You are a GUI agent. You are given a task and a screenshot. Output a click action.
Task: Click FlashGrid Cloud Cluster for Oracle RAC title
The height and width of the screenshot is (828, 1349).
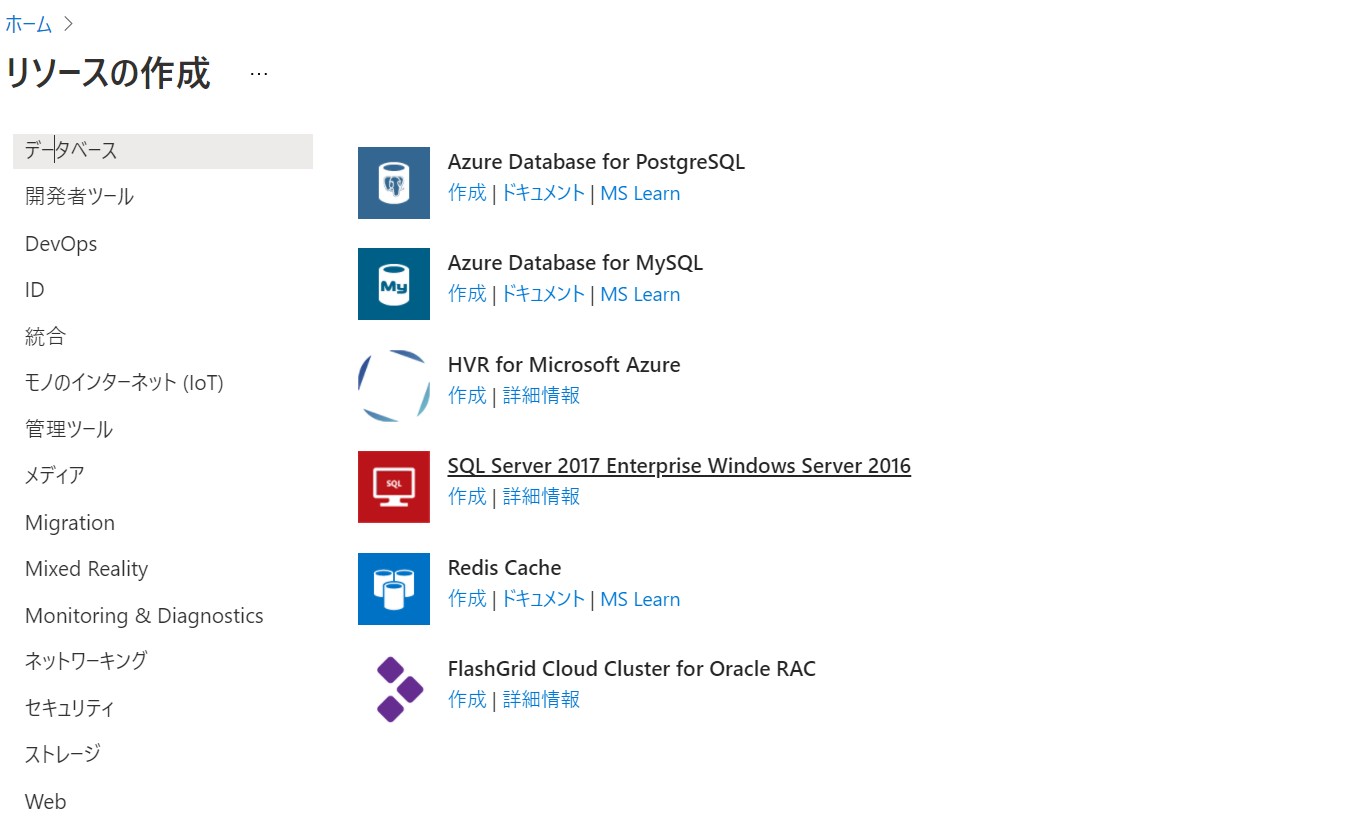632,669
